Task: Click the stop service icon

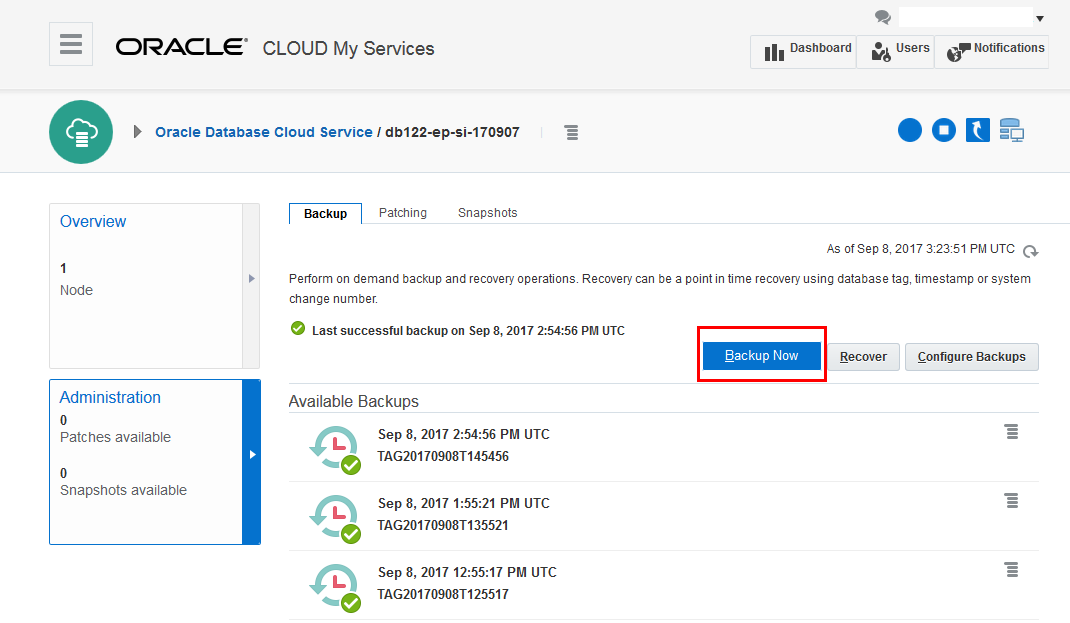Action: pyautogui.click(x=943, y=130)
